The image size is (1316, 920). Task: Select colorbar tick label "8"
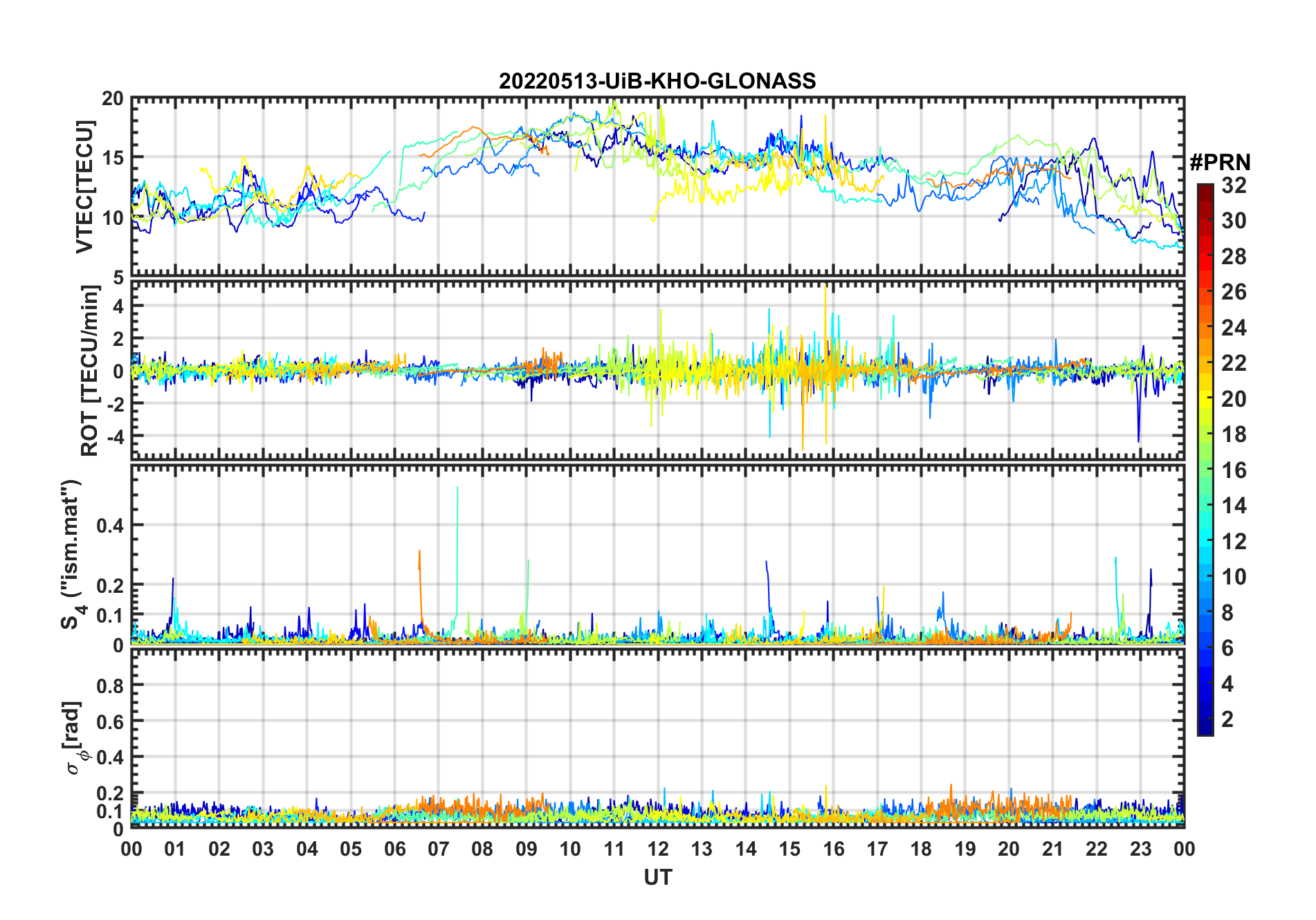1227,613
